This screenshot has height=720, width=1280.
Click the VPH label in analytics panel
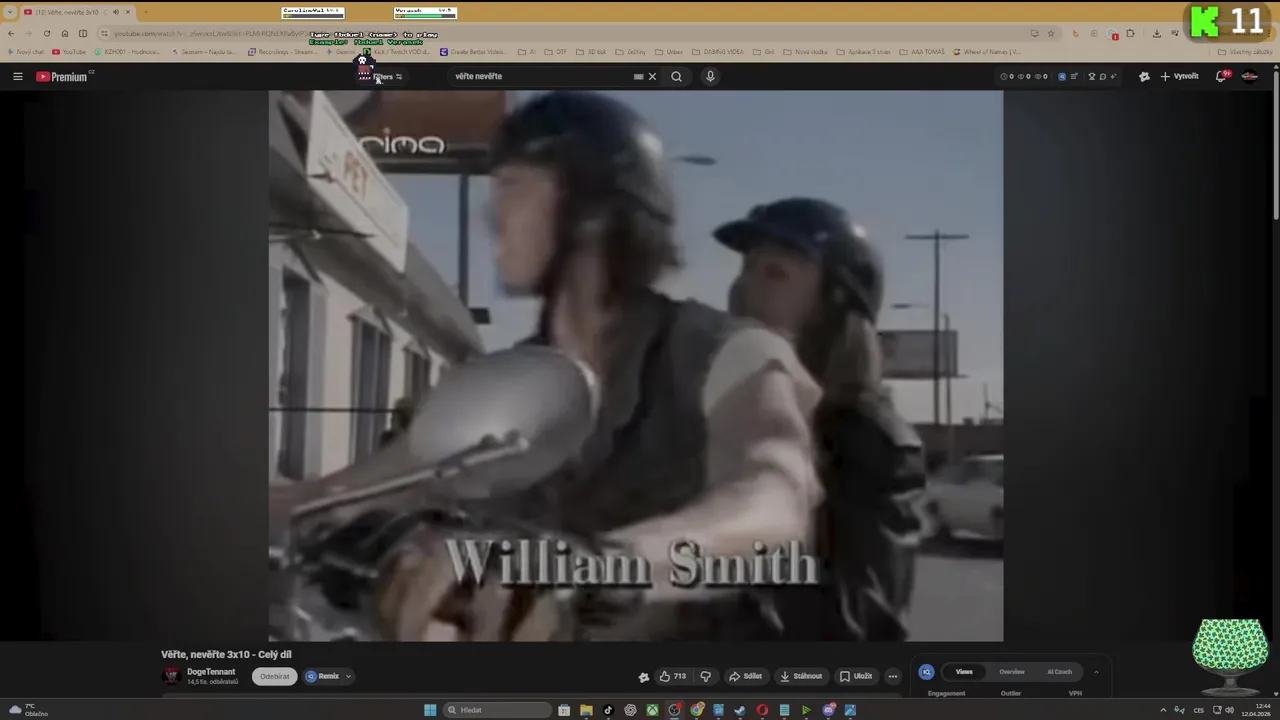point(1075,693)
